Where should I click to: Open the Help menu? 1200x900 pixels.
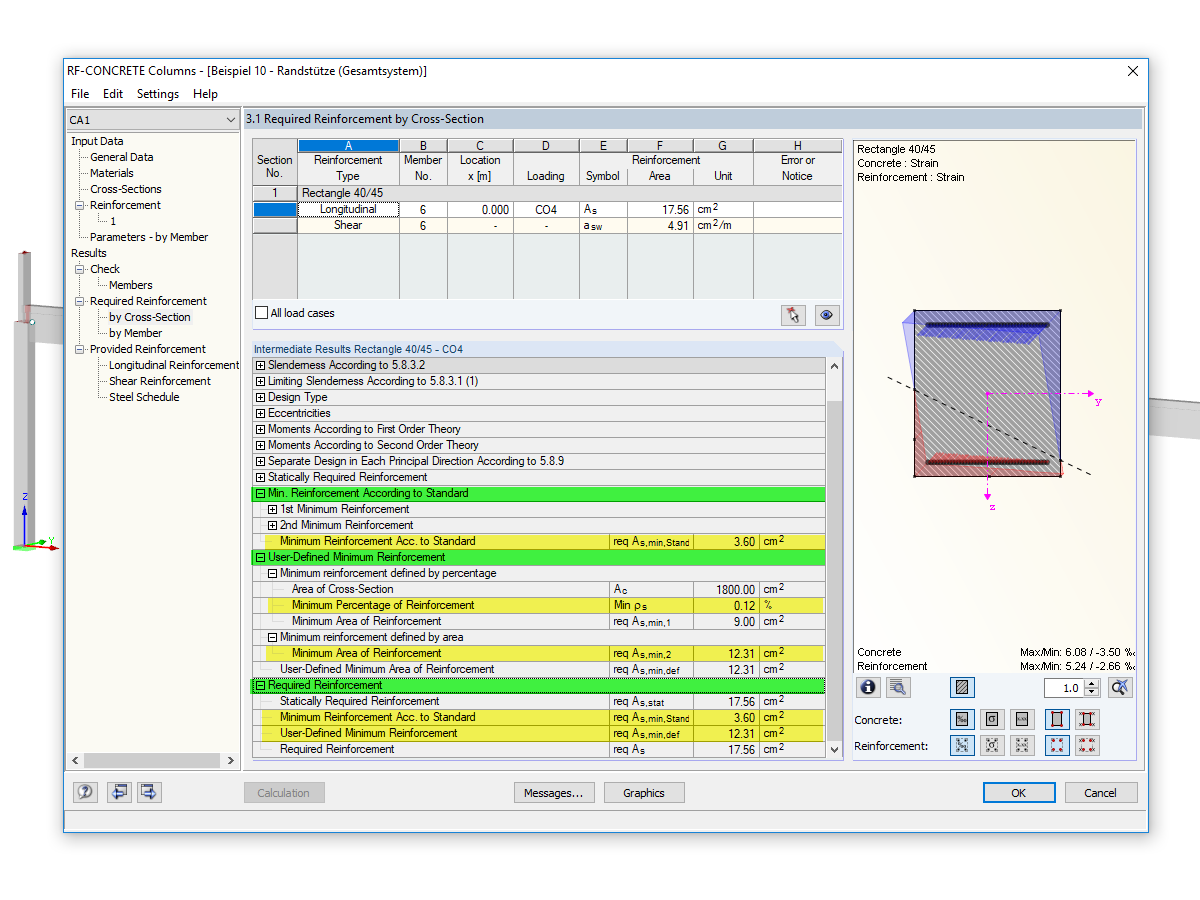[x=205, y=94]
